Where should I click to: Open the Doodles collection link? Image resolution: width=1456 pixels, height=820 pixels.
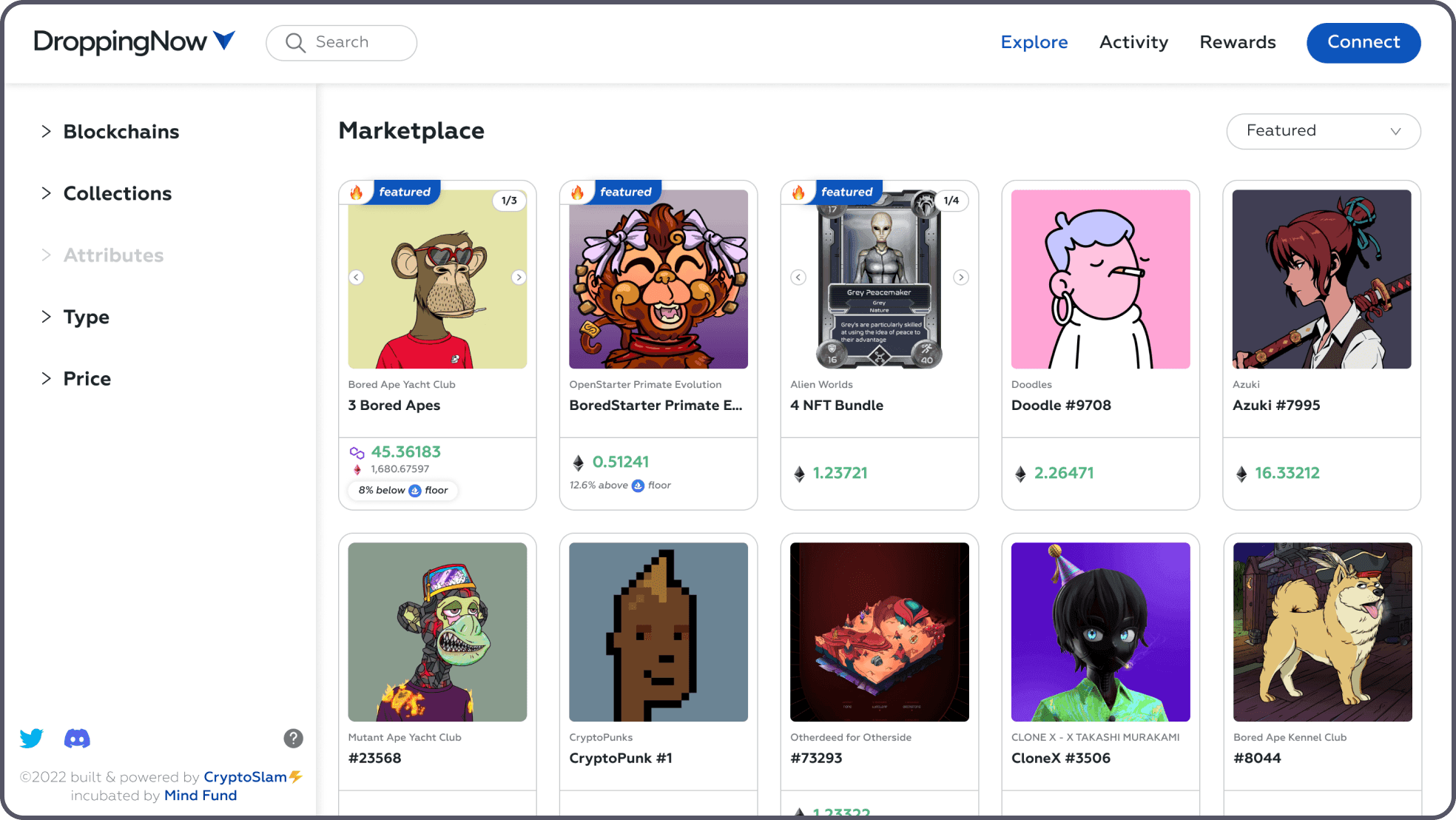coord(1031,385)
